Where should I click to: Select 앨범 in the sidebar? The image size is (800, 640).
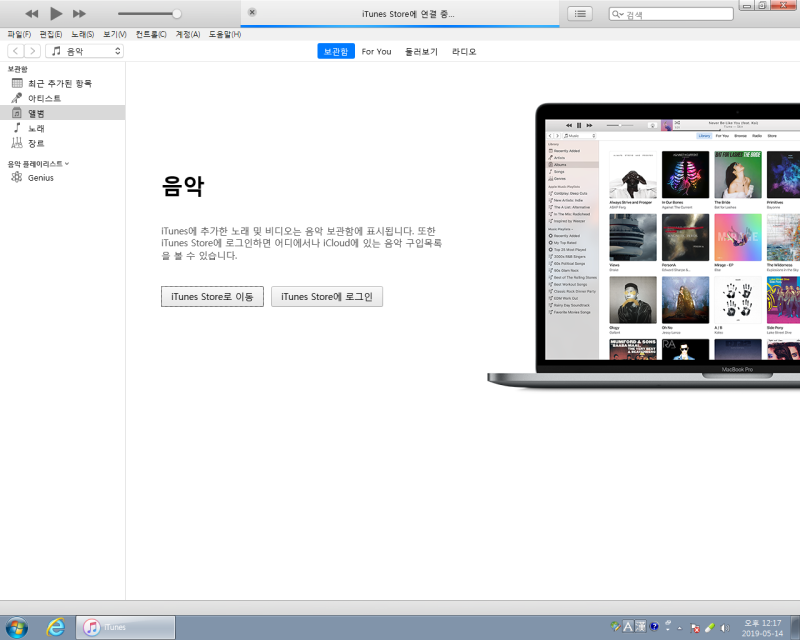coord(62,113)
